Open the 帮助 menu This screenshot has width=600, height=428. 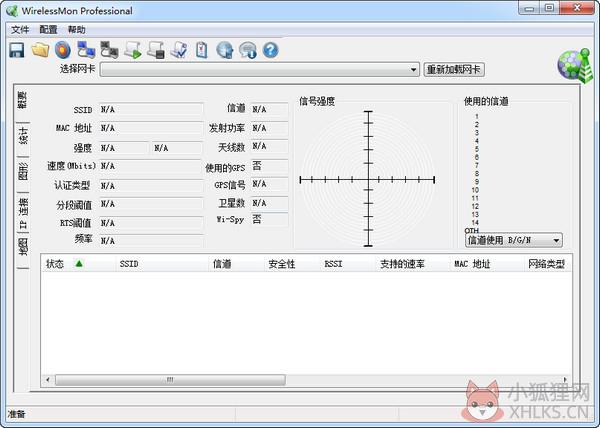[77, 30]
